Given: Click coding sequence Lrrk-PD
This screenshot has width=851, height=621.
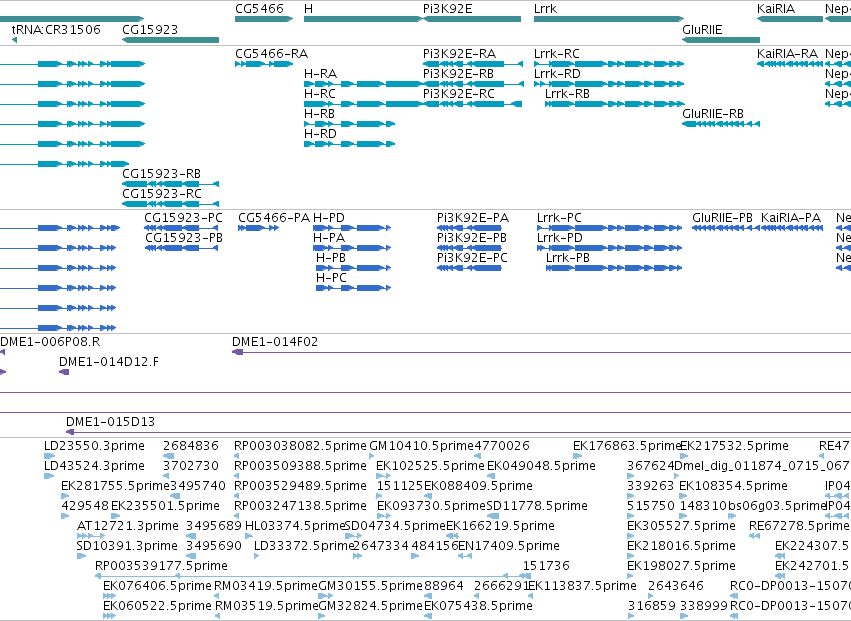Looking at the screenshot, I should click(609, 248).
